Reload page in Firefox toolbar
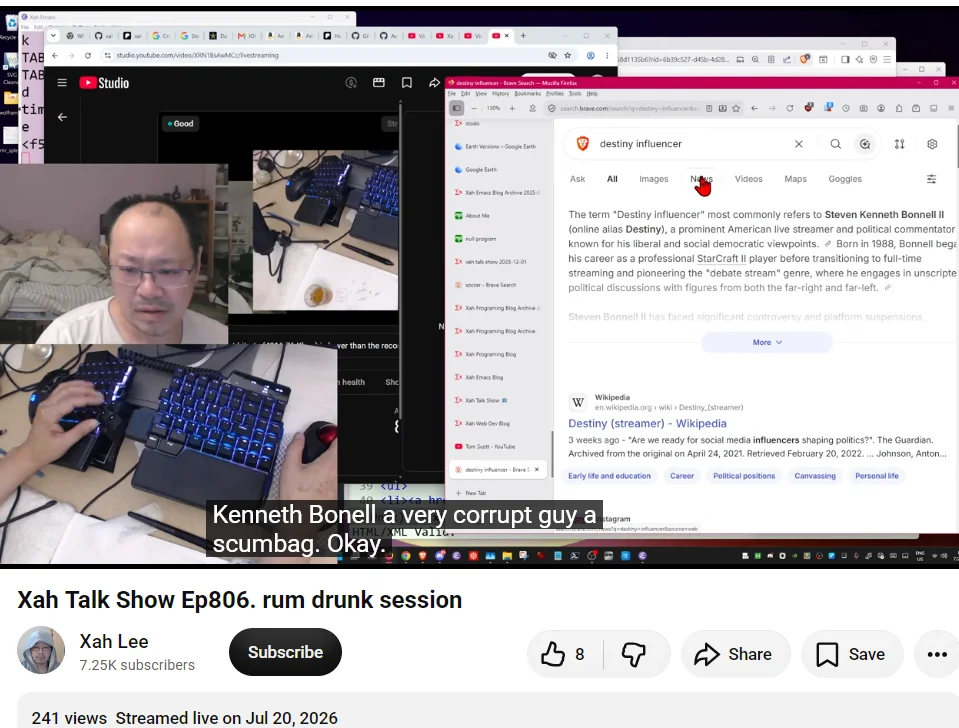 point(790,108)
